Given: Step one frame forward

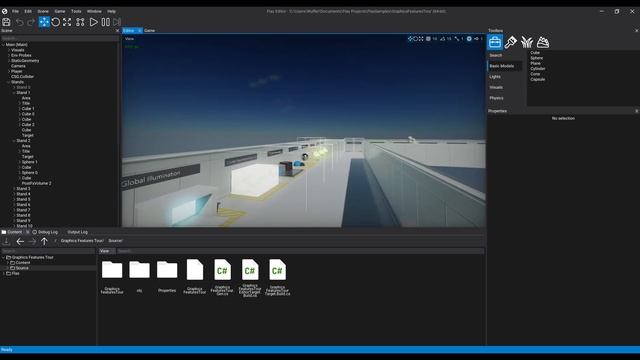Looking at the screenshot, I should click(x=117, y=22).
